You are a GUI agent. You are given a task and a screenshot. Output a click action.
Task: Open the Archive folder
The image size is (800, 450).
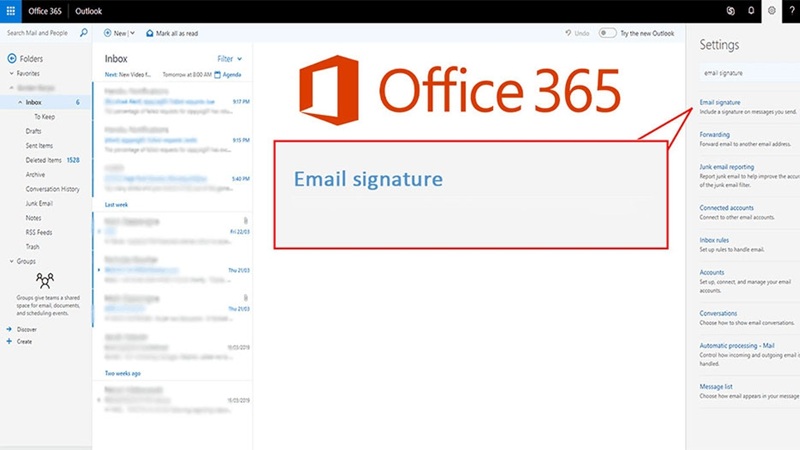[x=35, y=174]
